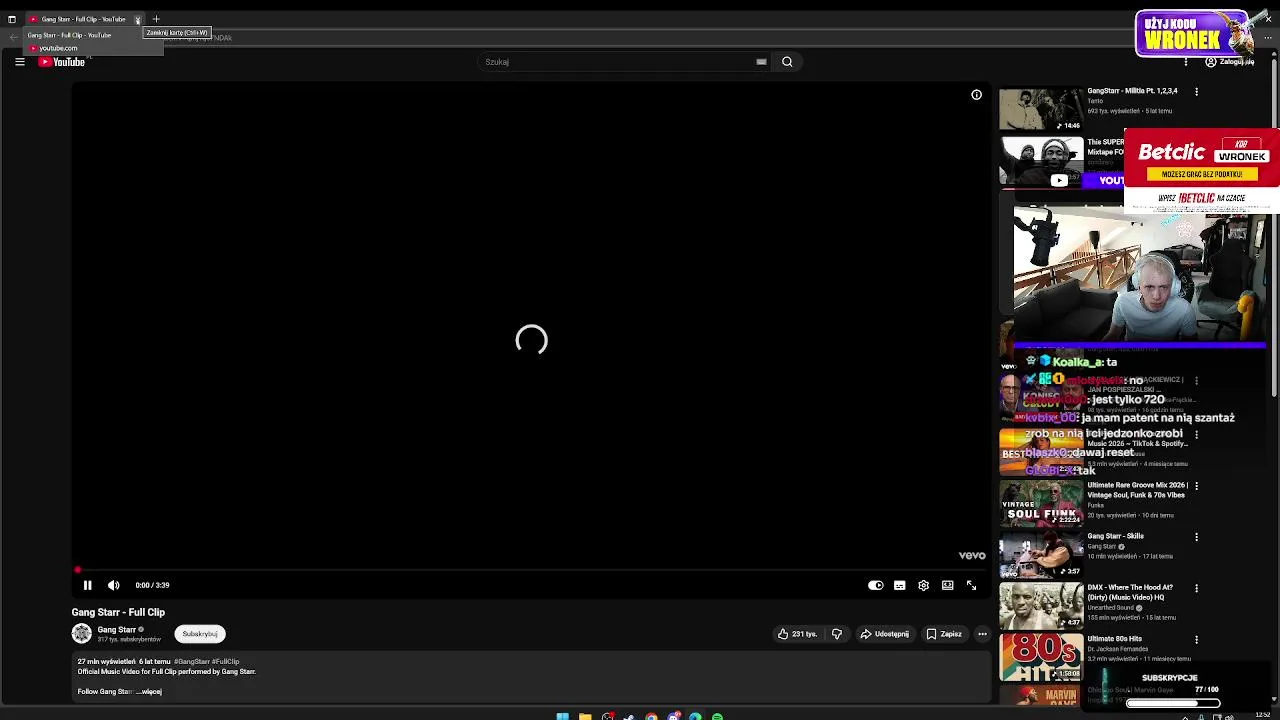Click the red video progress bar start

point(77,570)
